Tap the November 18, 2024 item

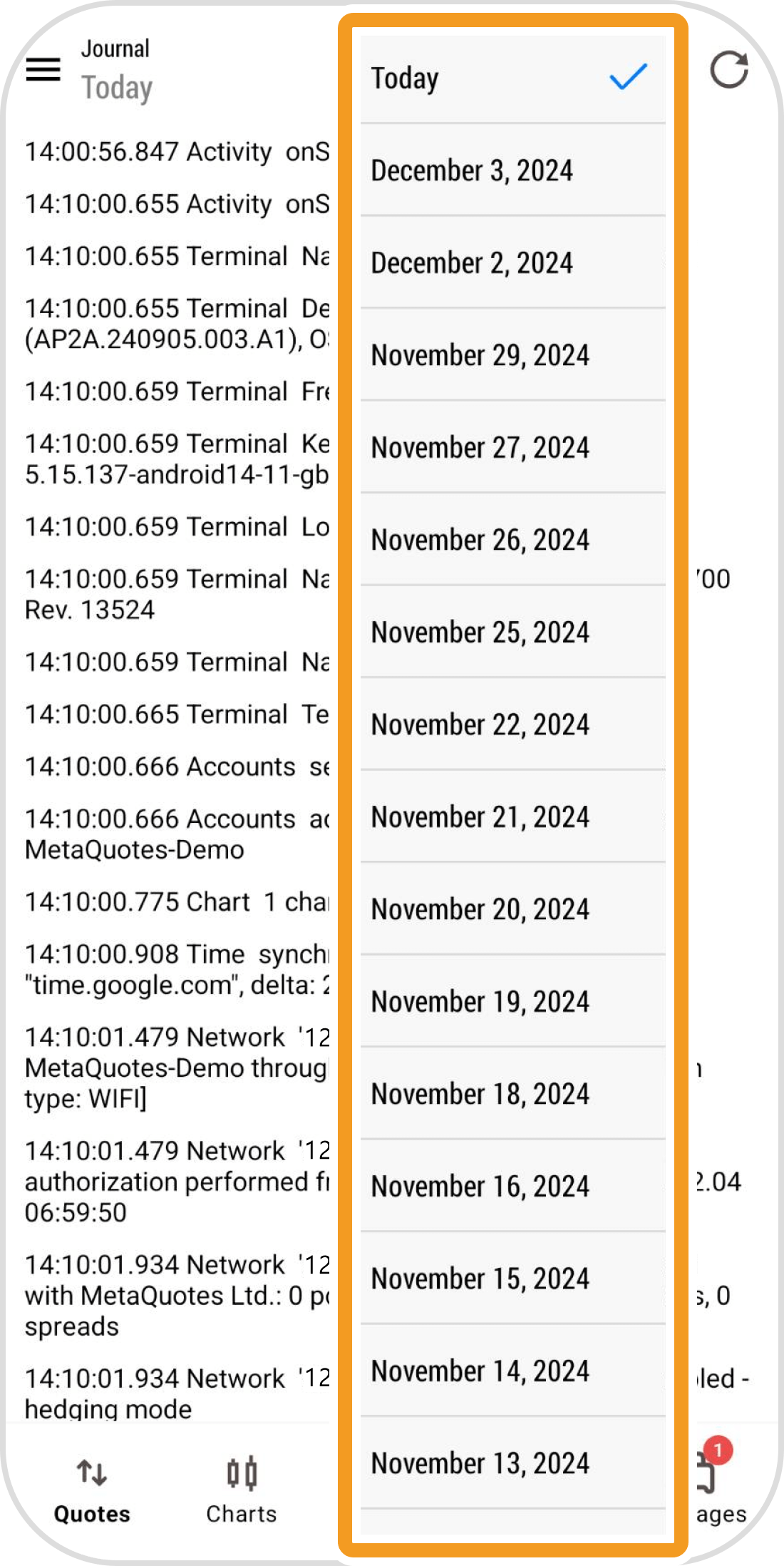point(480,1094)
